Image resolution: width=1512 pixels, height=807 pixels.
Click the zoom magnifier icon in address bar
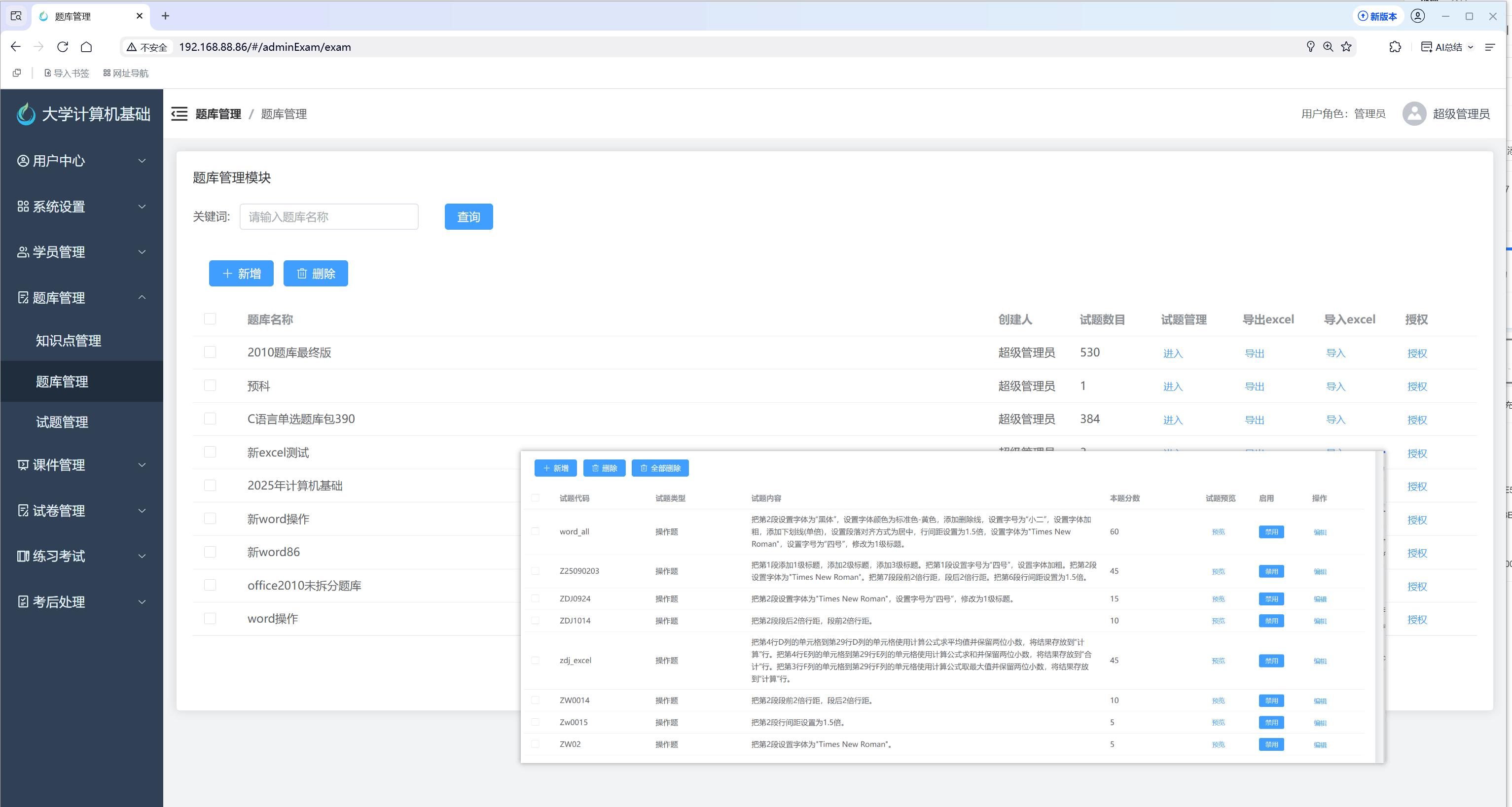pyautogui.click(x=1328, y=47)
